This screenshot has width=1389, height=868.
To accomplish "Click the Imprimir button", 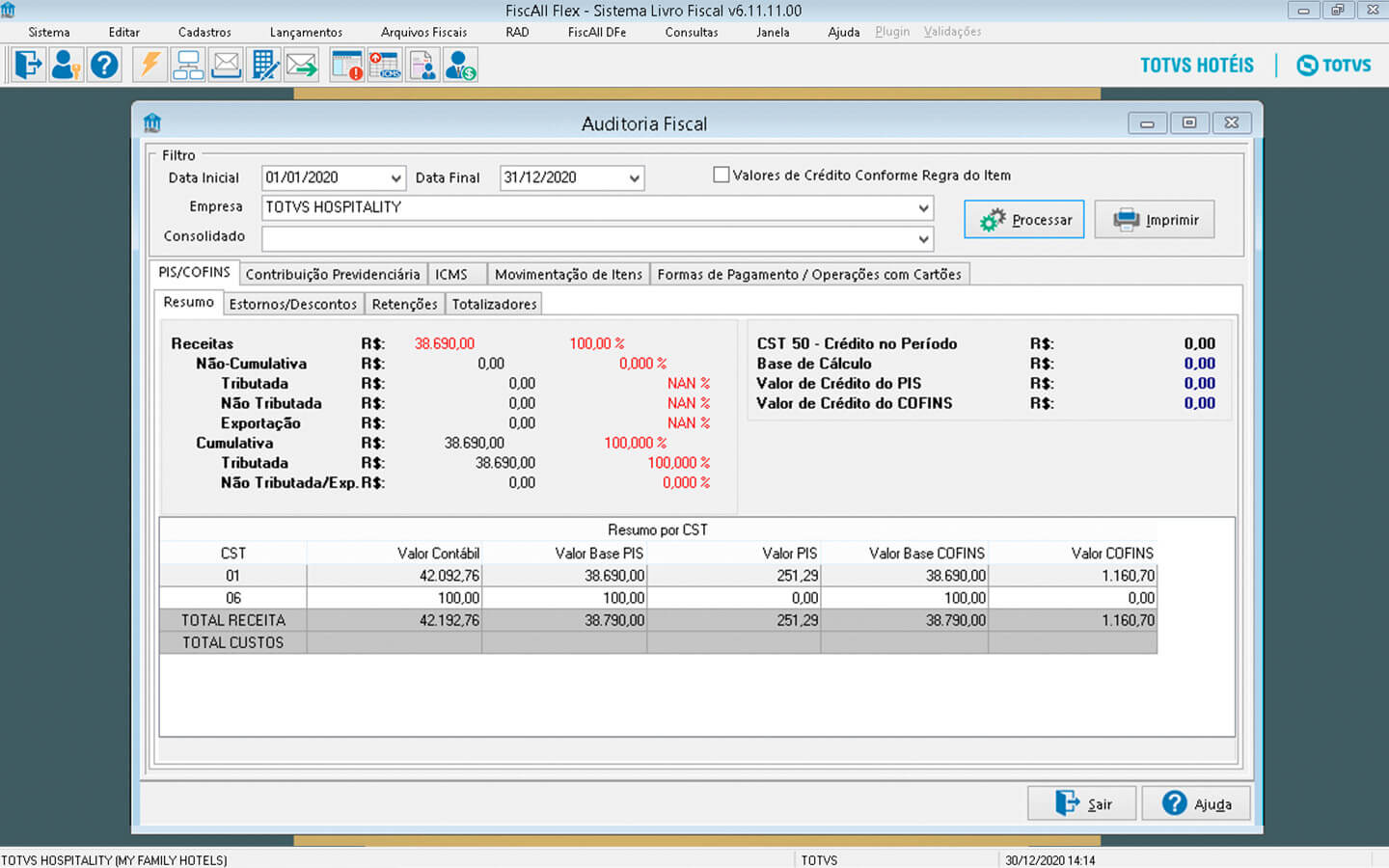I will pos(1155,220).
